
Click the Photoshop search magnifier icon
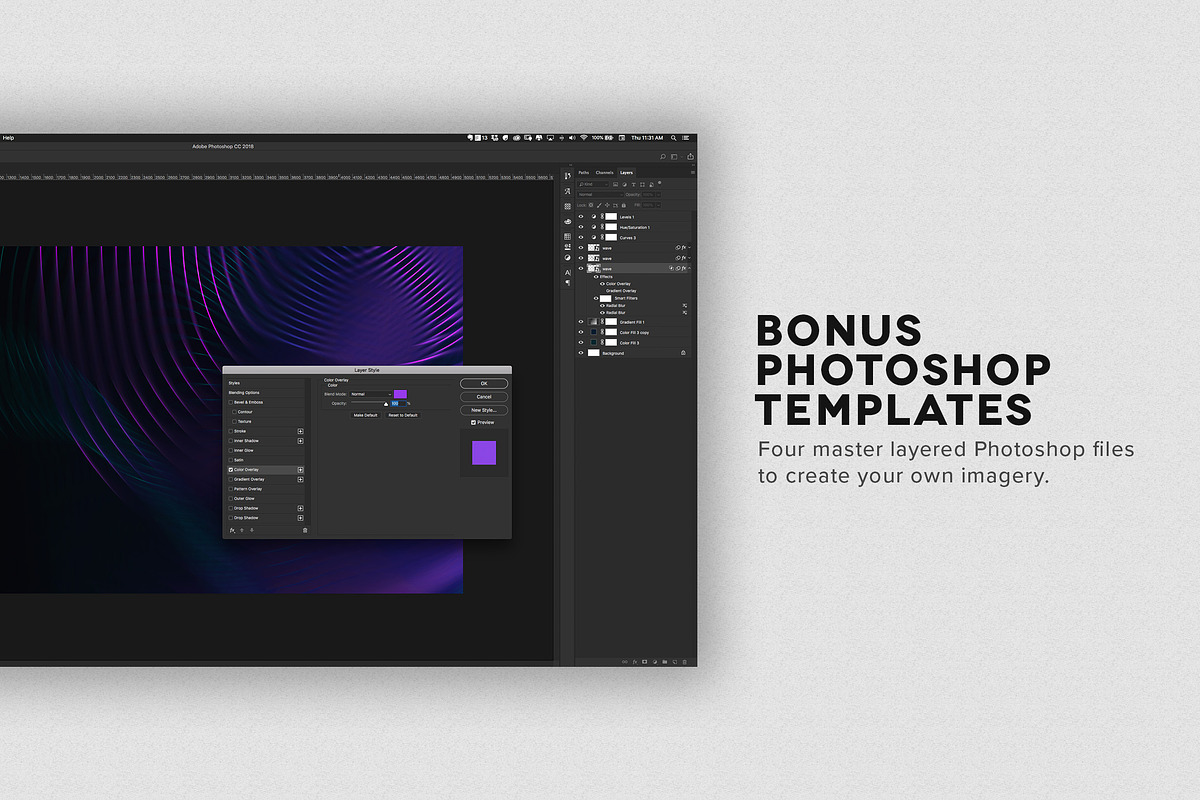pos(662,156)
